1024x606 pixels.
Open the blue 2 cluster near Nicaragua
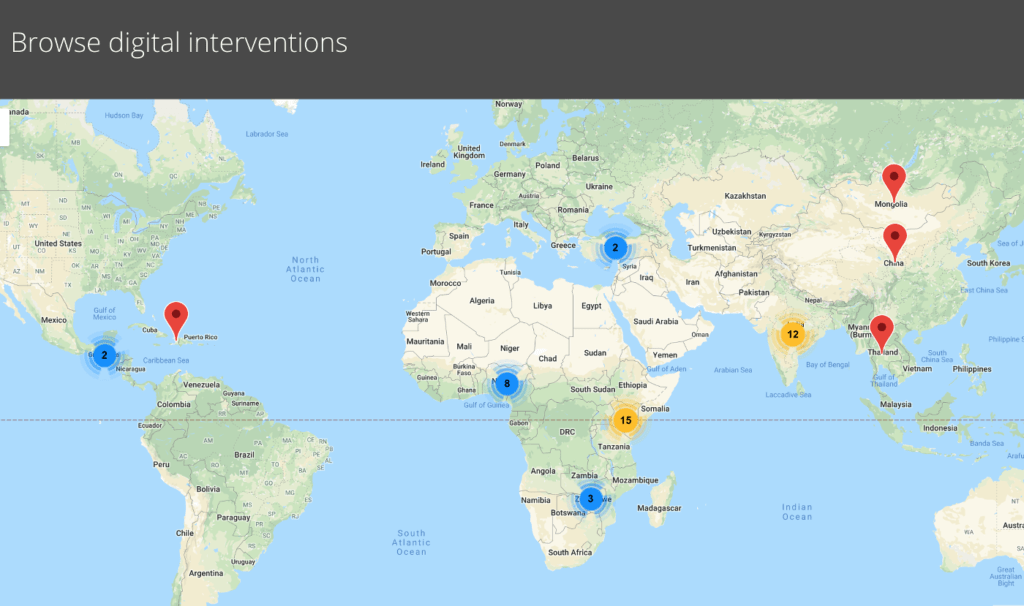pyautogui.click(x=104, y=355)
